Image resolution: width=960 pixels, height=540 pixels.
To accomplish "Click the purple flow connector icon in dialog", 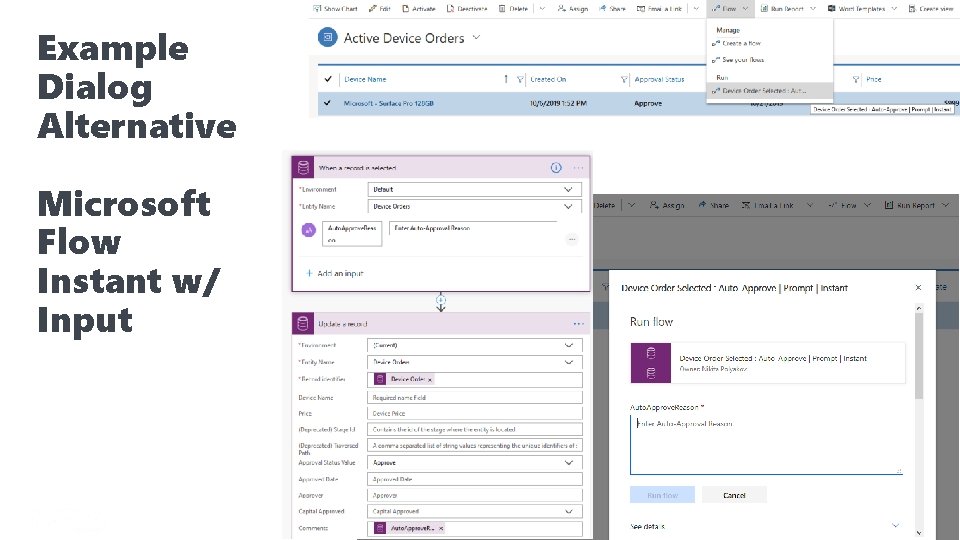I will pos(651,362).
